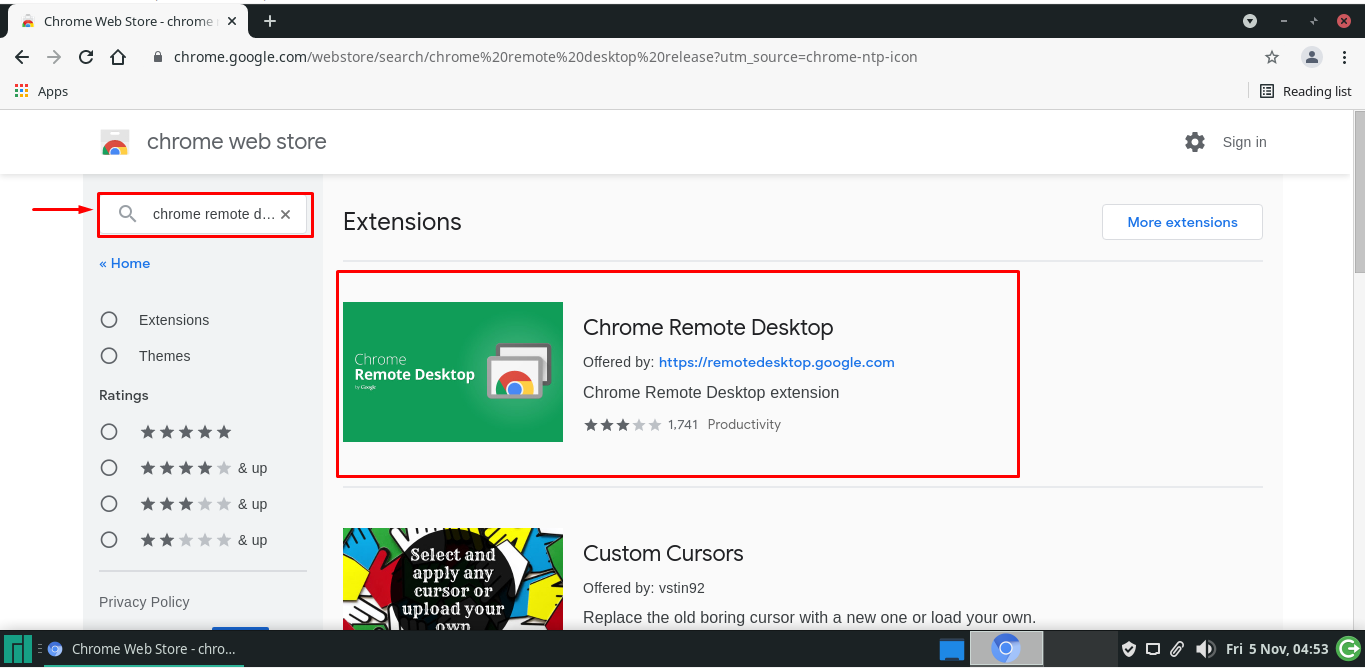The width and height of the screenshot is (1365, 668).
Task: Open the Manjaro application menu
Action: tap(18, 649)
